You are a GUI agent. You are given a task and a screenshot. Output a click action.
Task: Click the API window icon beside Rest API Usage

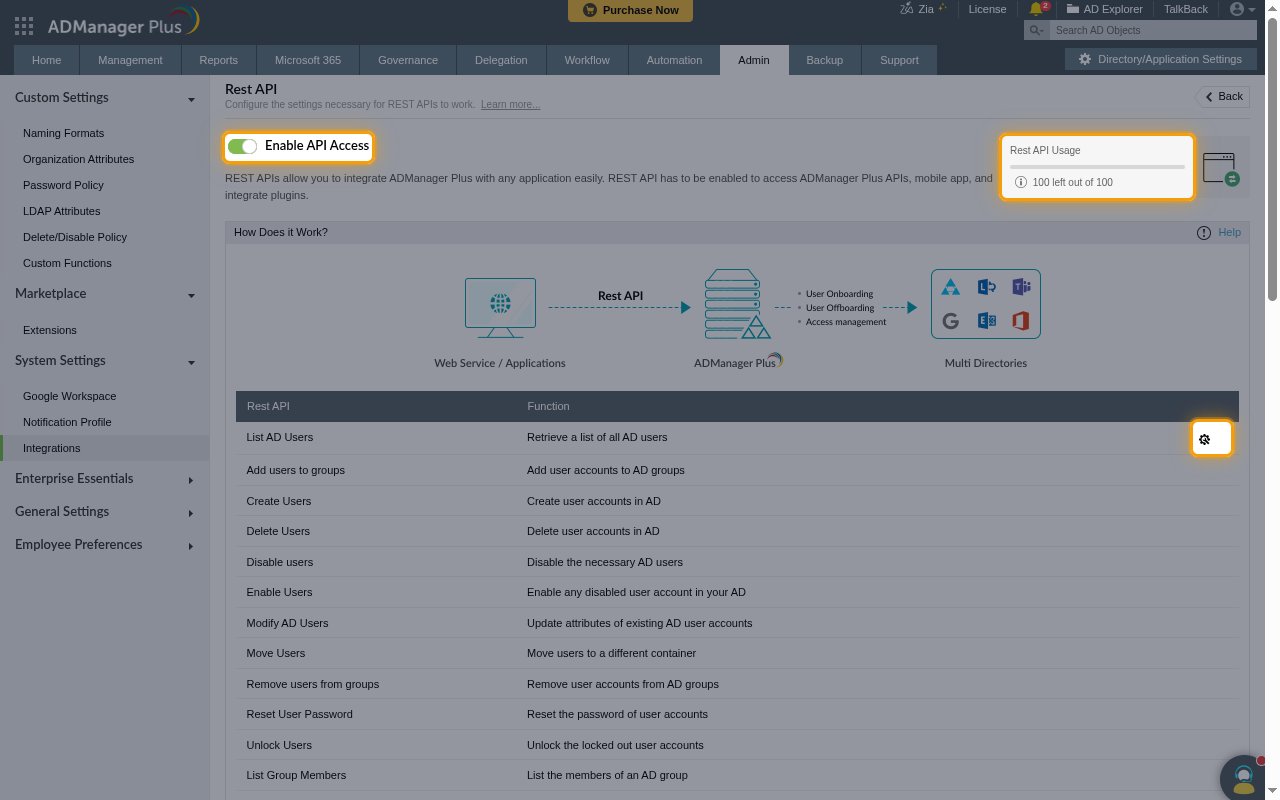pyautogui.click(x=1220, y=167)
